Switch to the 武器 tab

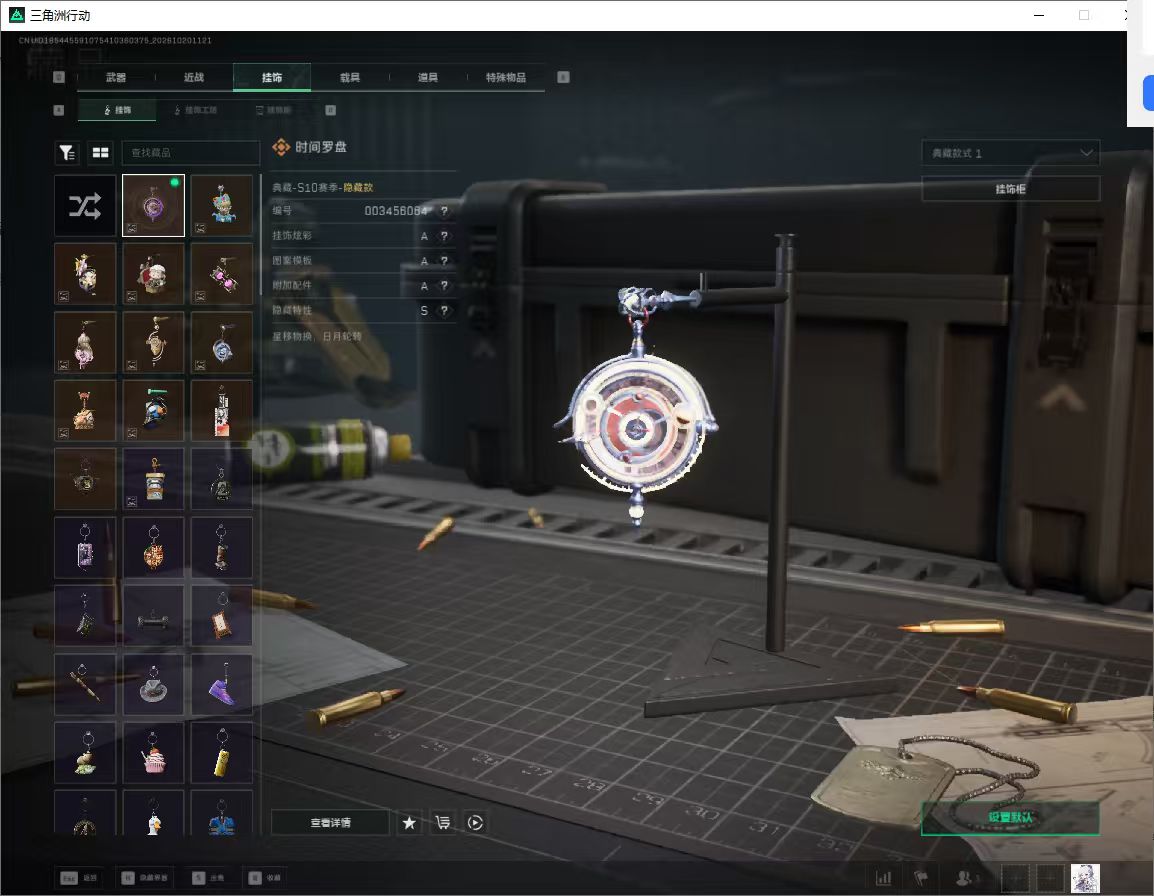click(116, 77)
